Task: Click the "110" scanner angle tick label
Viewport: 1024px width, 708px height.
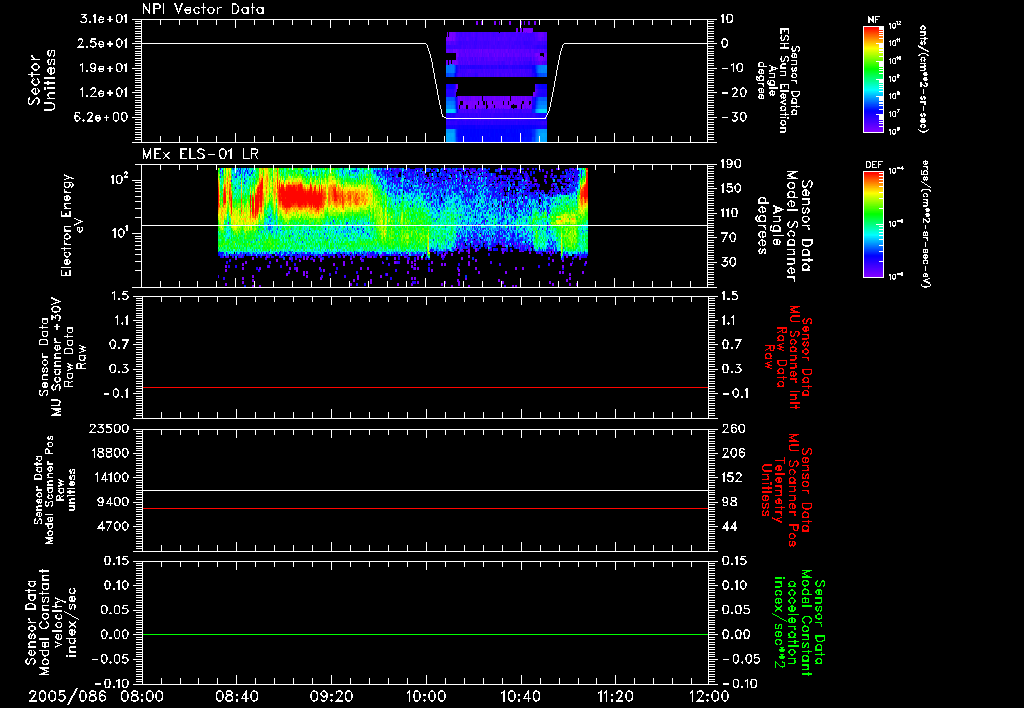Action: point(731,213)
